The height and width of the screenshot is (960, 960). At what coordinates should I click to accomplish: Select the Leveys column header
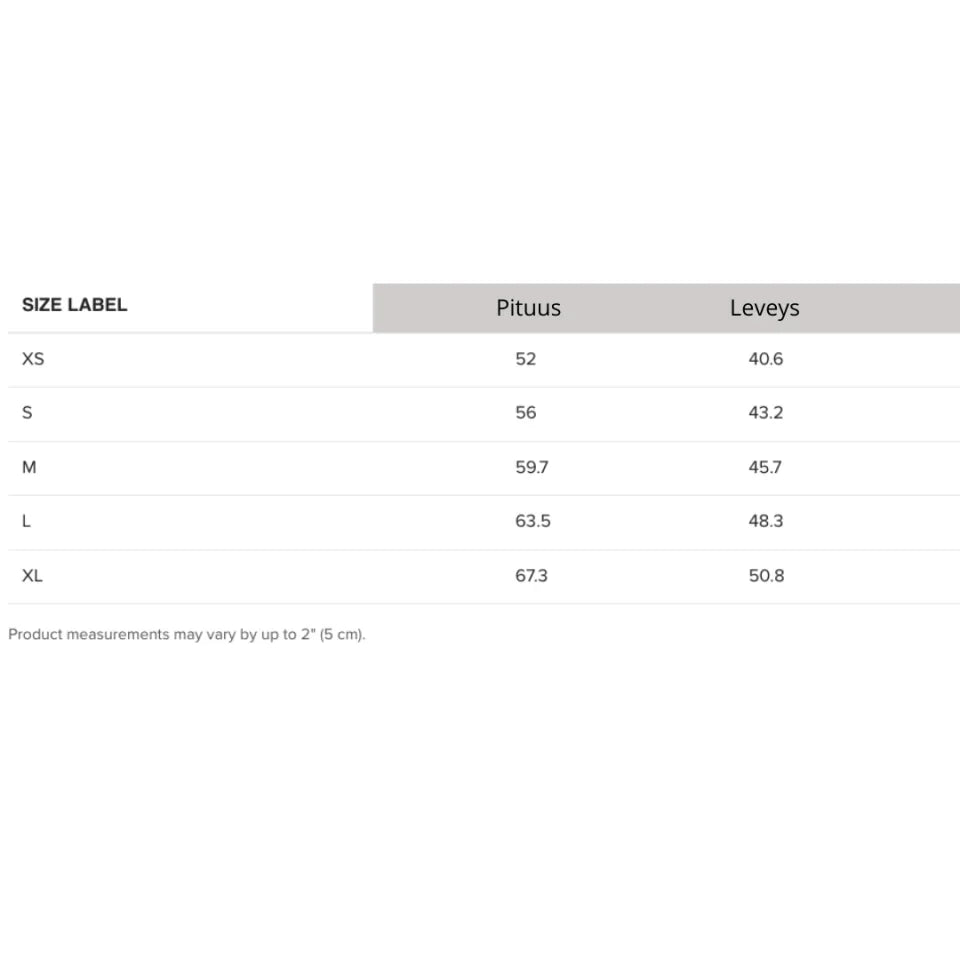[x=764, y=308]
